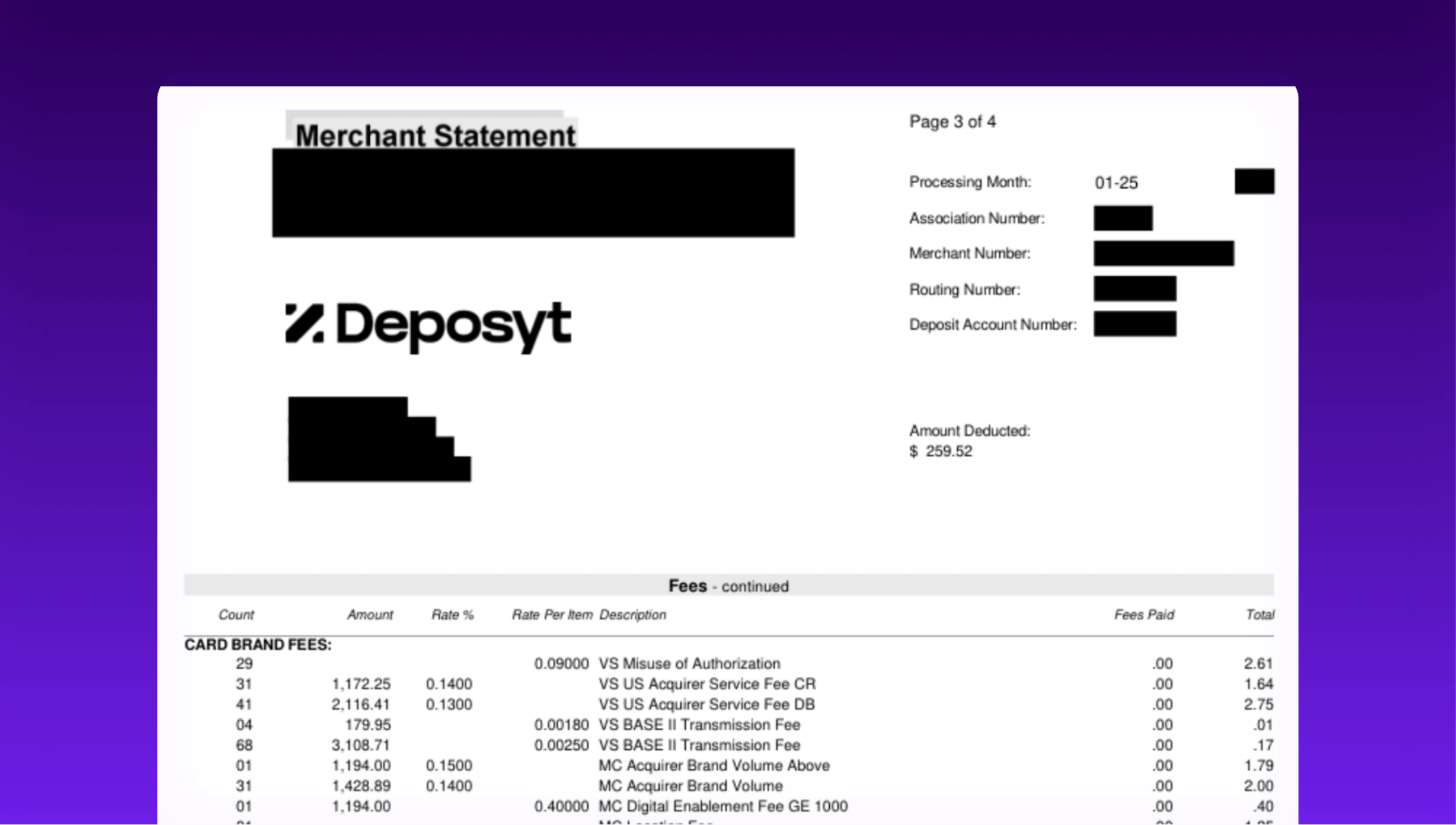1456x825 pixels.
Task: Click the total value "1.64"
Action: 1258,684
